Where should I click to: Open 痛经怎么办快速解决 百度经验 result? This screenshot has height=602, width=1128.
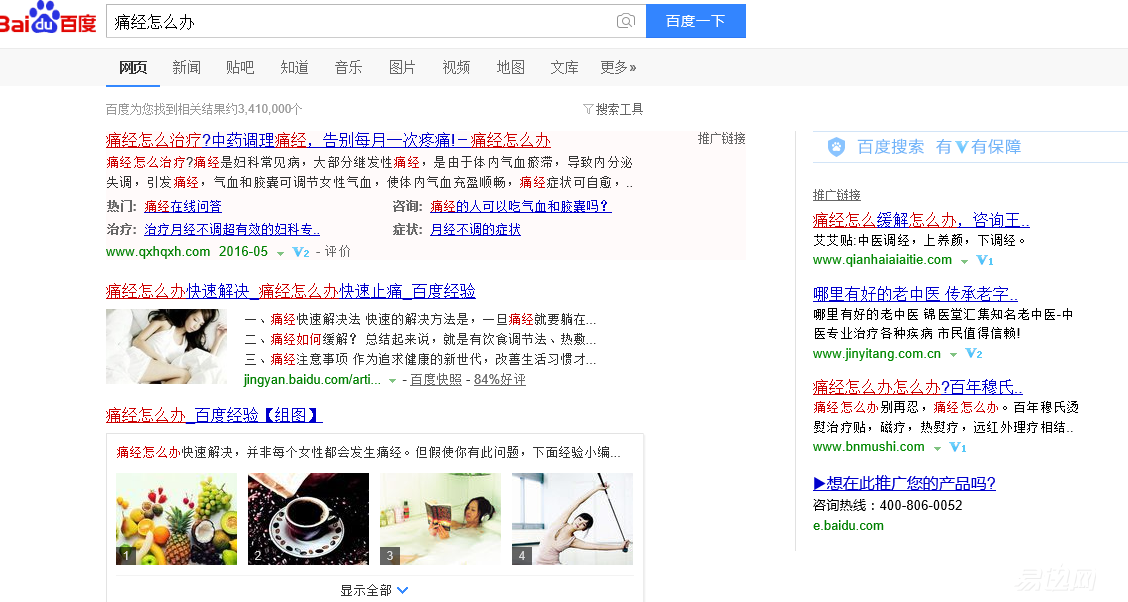pos(291,291)
